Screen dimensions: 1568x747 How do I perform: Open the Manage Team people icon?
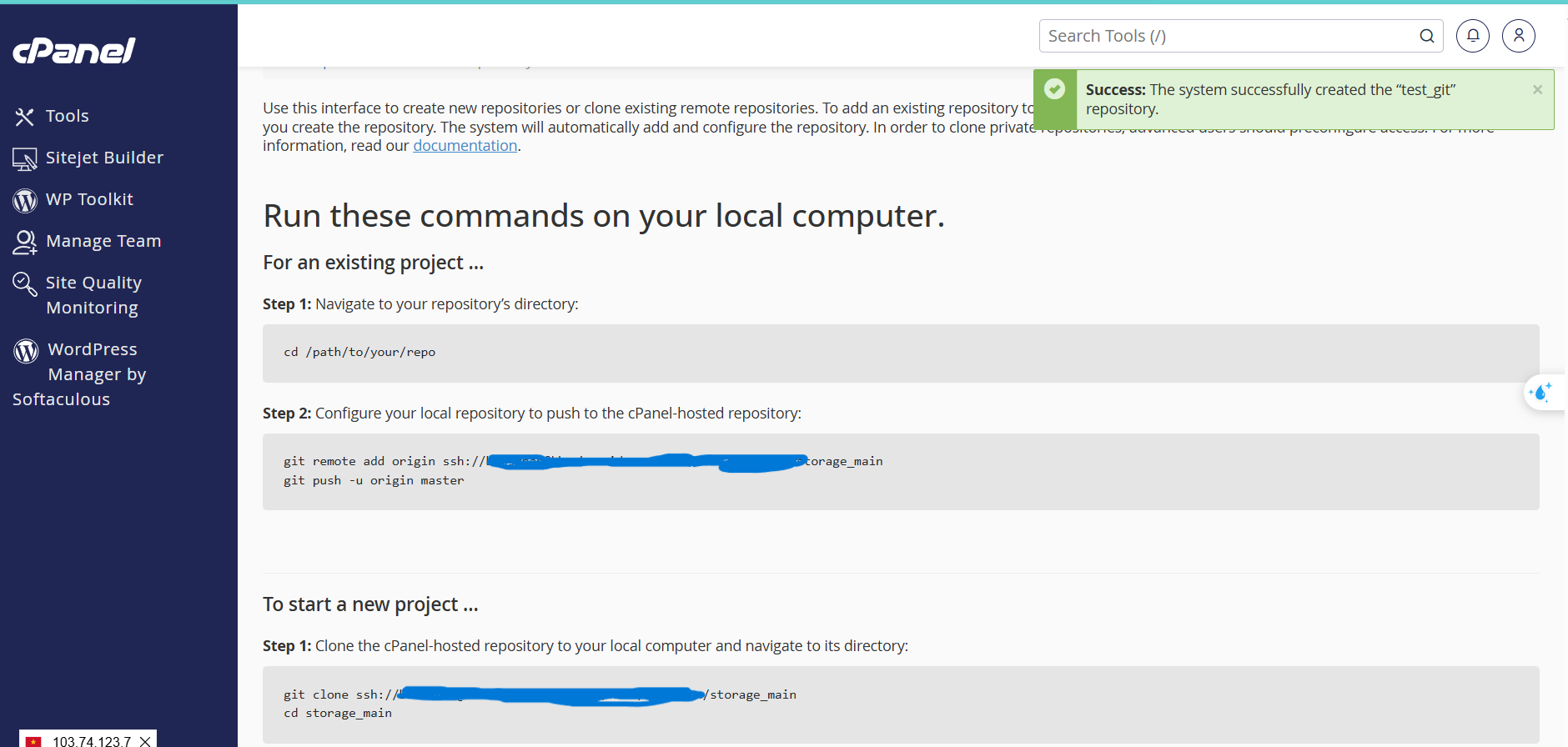25,242
